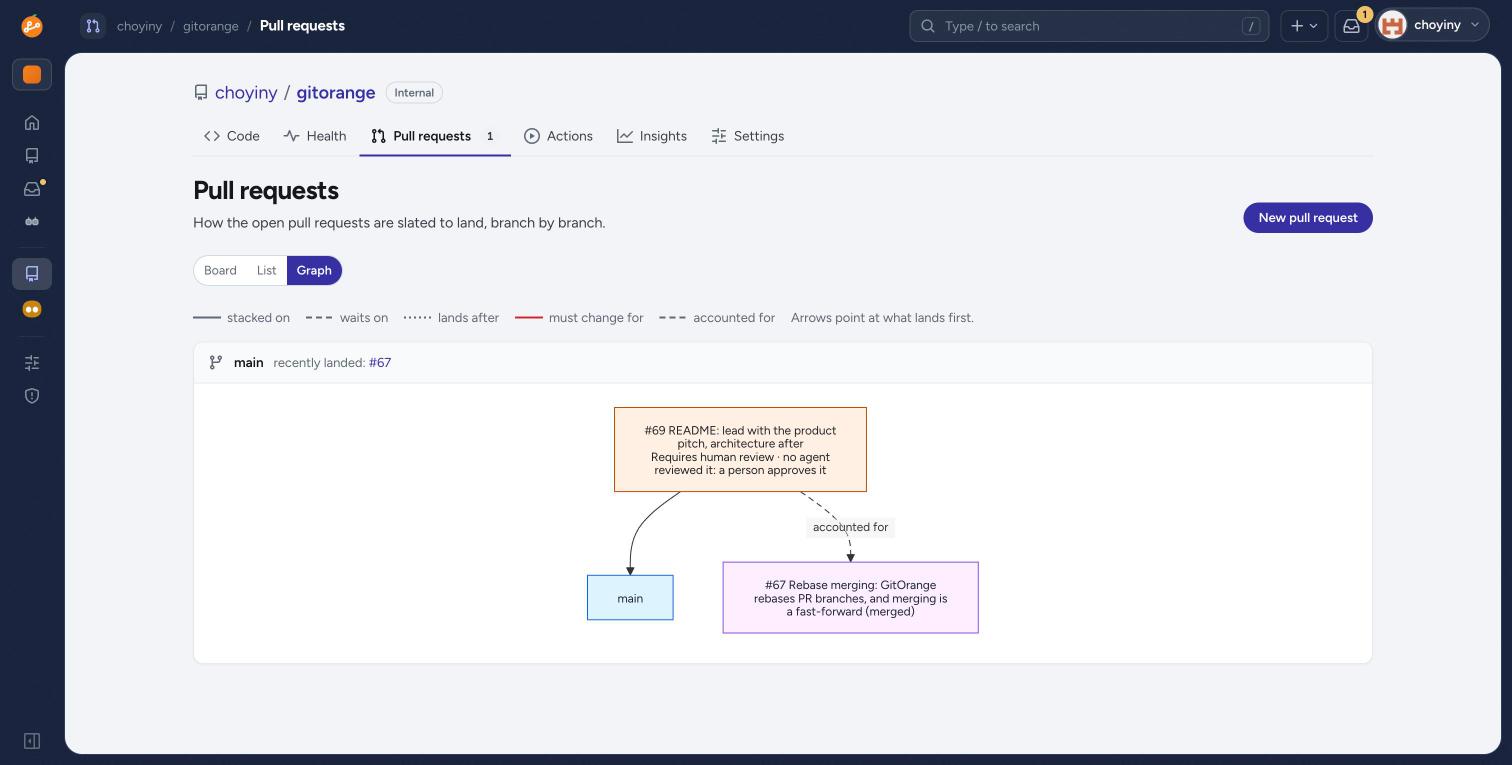Collapse the sidebar using bottom panel icon
Screen dimensions: 1512x765
[x=32, y=741]
